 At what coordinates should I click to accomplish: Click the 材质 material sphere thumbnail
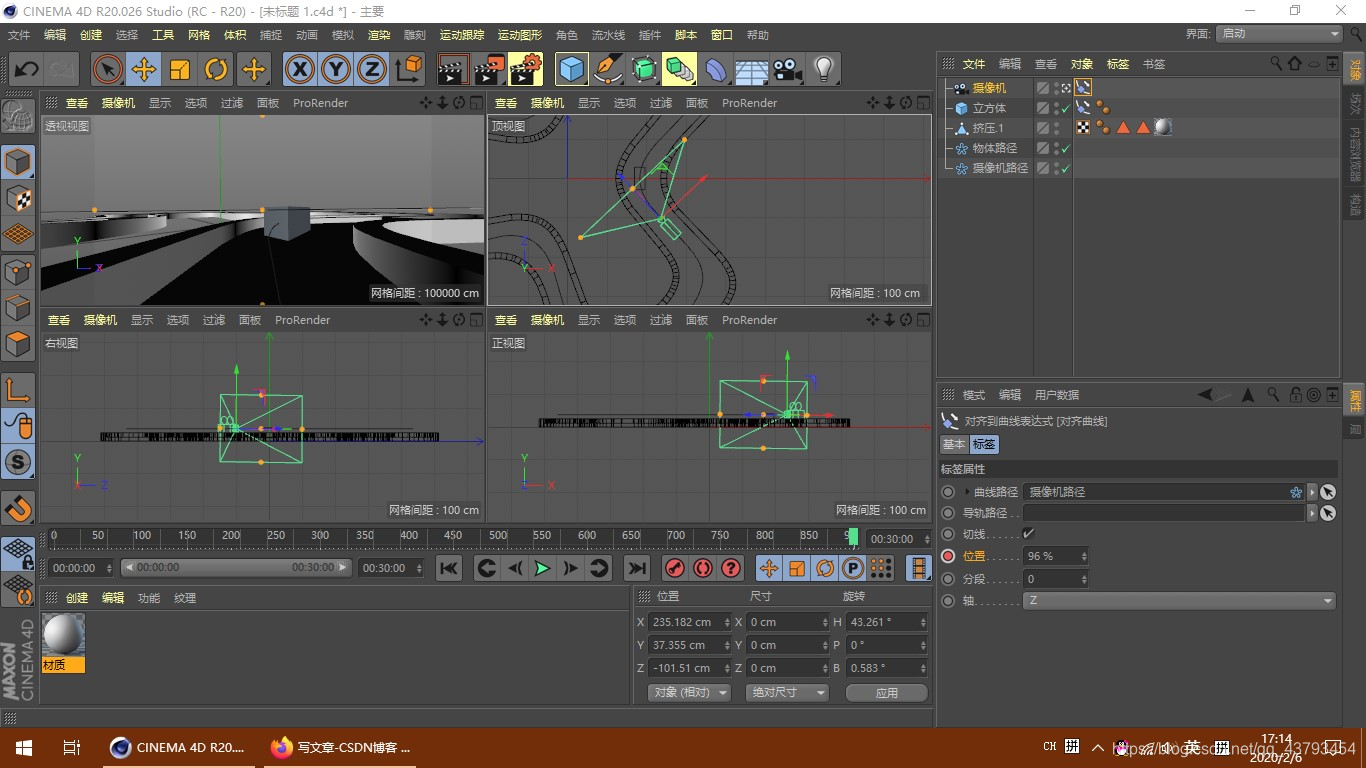63,636
